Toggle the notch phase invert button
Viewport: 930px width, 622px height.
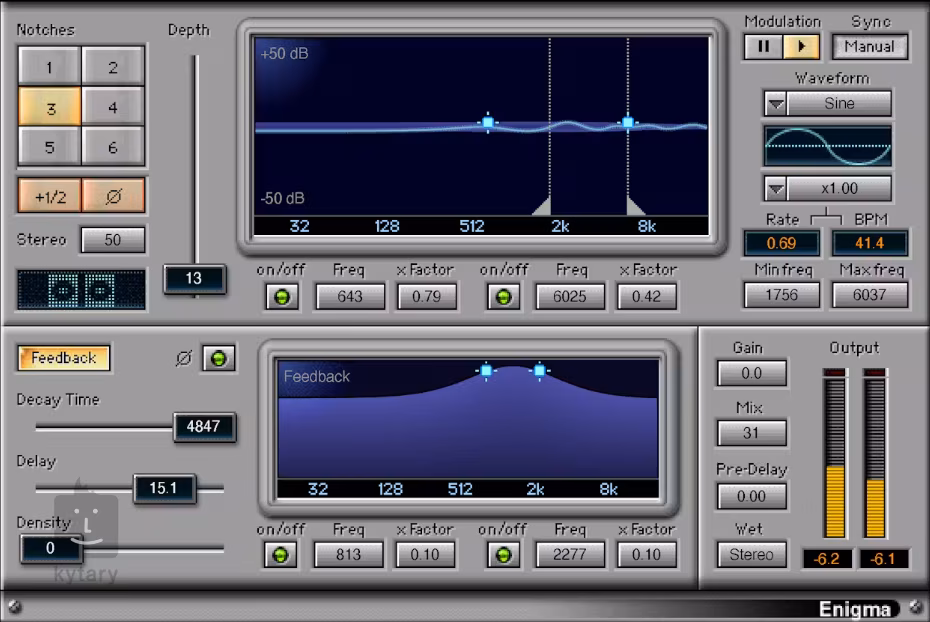113,196
